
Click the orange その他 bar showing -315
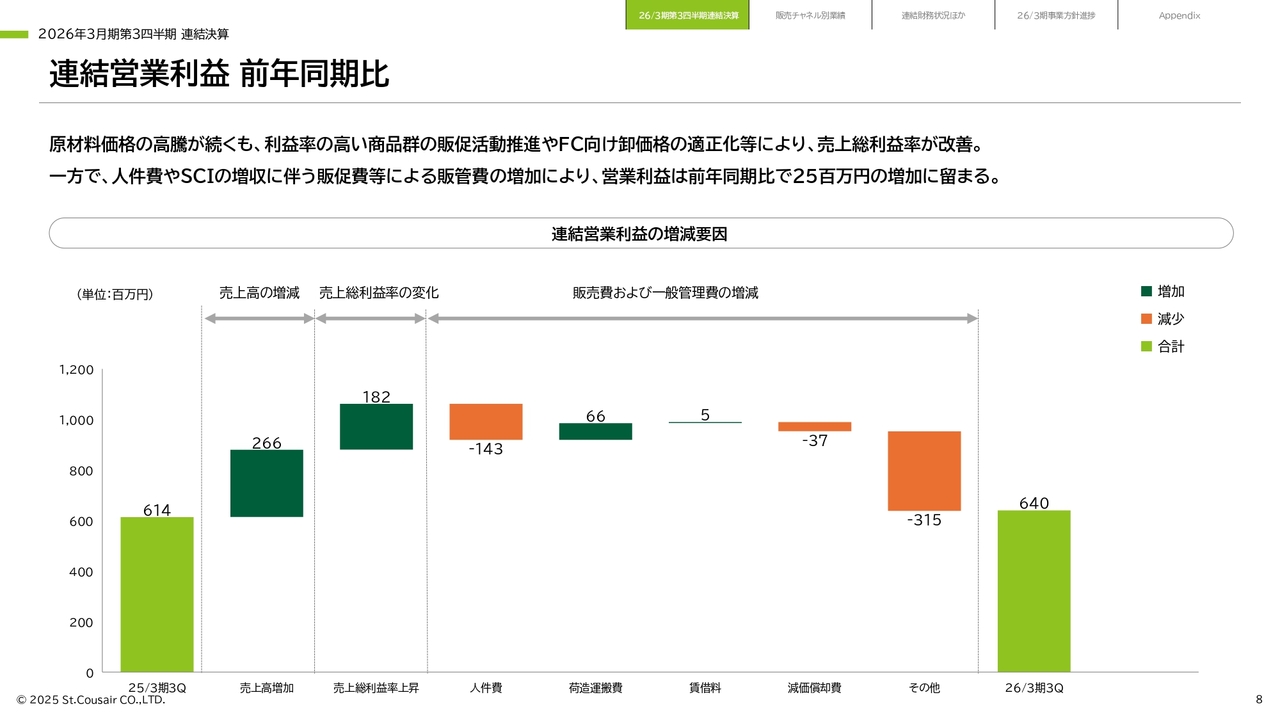coord(924,471)
